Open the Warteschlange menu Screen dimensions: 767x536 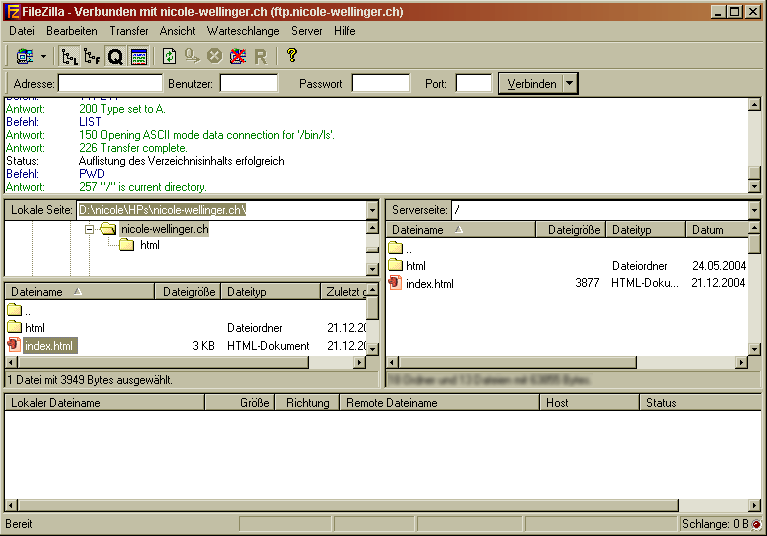243,31
